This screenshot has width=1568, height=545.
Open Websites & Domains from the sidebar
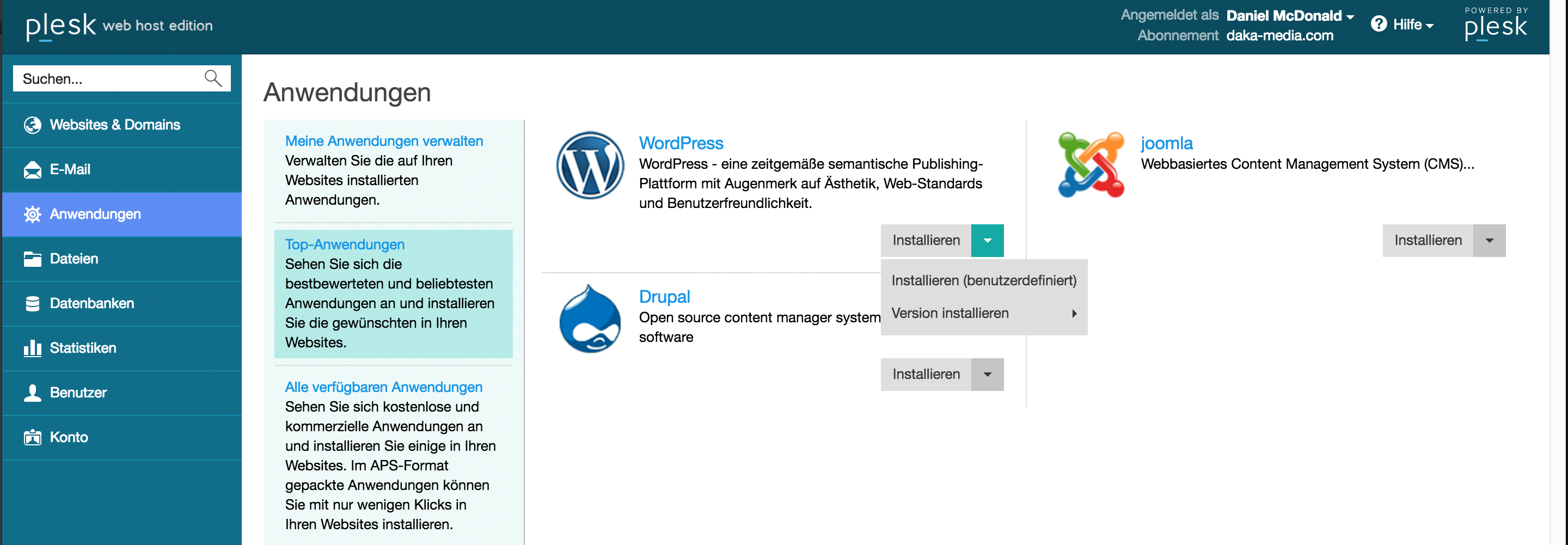click(x=114, y=125)
